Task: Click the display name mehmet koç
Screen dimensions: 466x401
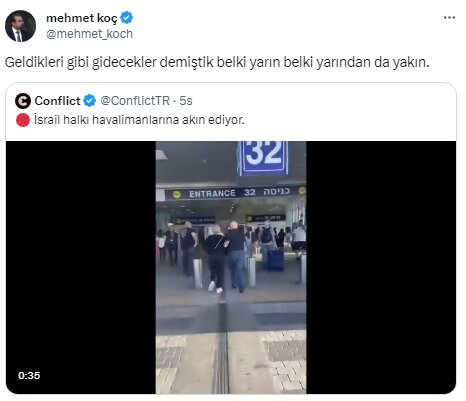Action: pos(82,18)
